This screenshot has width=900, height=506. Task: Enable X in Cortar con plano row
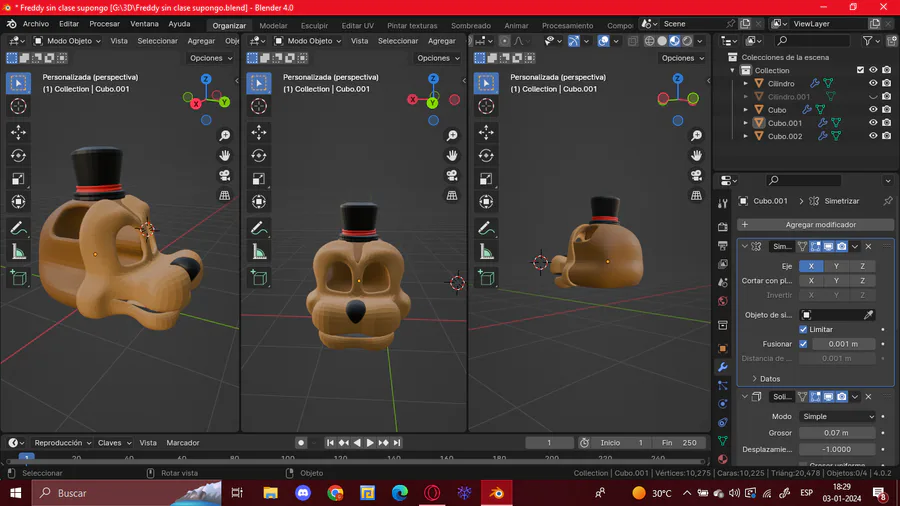(811, 281)
